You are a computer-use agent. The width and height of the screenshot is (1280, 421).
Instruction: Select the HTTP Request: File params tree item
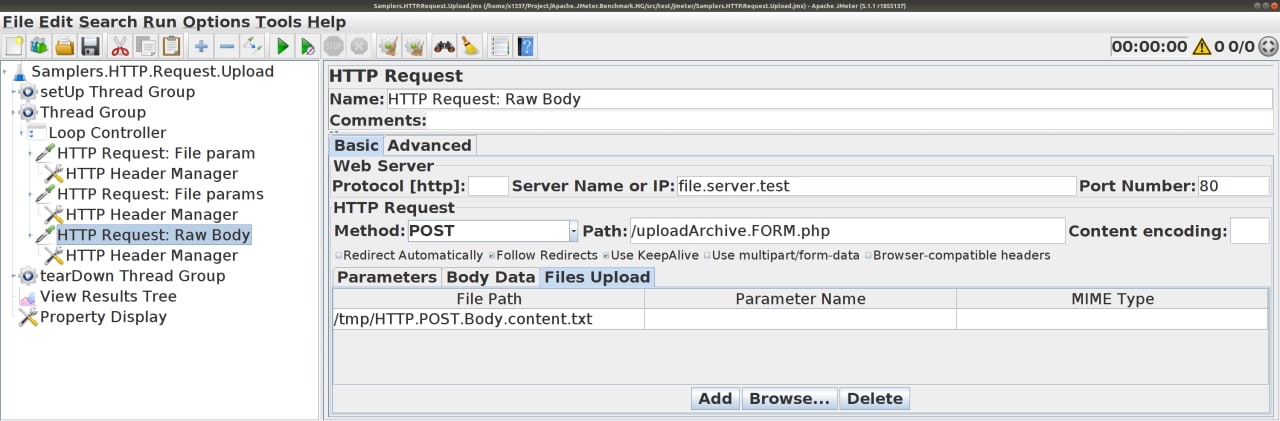[161, 194]
